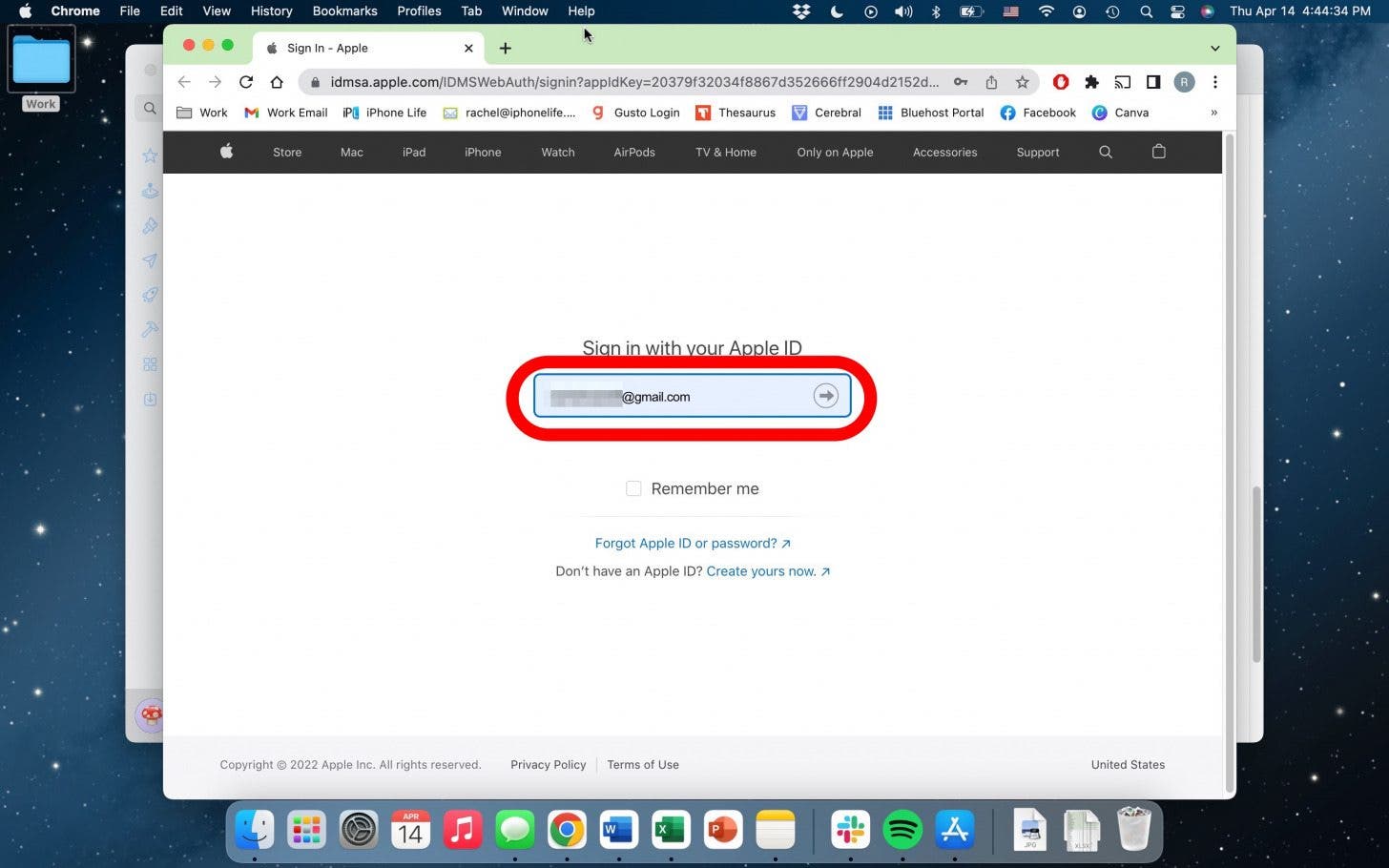Open Calendar in the Dock

pos(410,830)
